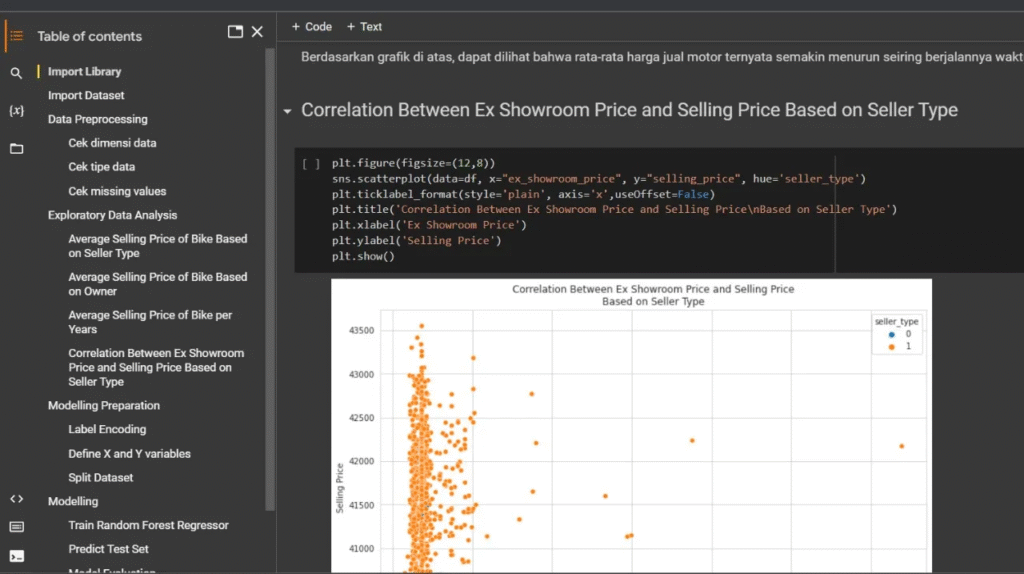
Task: Open the Files folder icon in sidebar
Action: [x=16, y=149]
